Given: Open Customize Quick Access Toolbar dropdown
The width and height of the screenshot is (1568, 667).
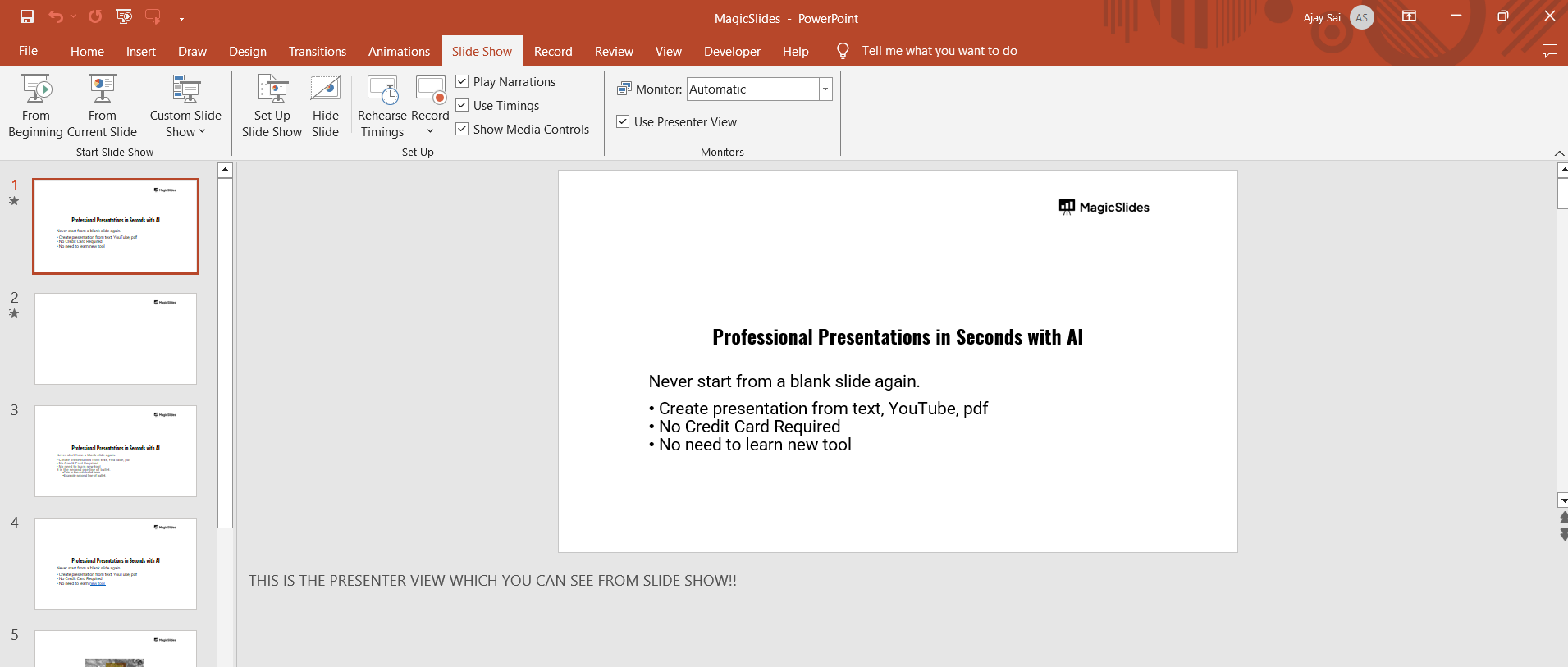Looking at the screenshot, I should [x=181, y=17].
